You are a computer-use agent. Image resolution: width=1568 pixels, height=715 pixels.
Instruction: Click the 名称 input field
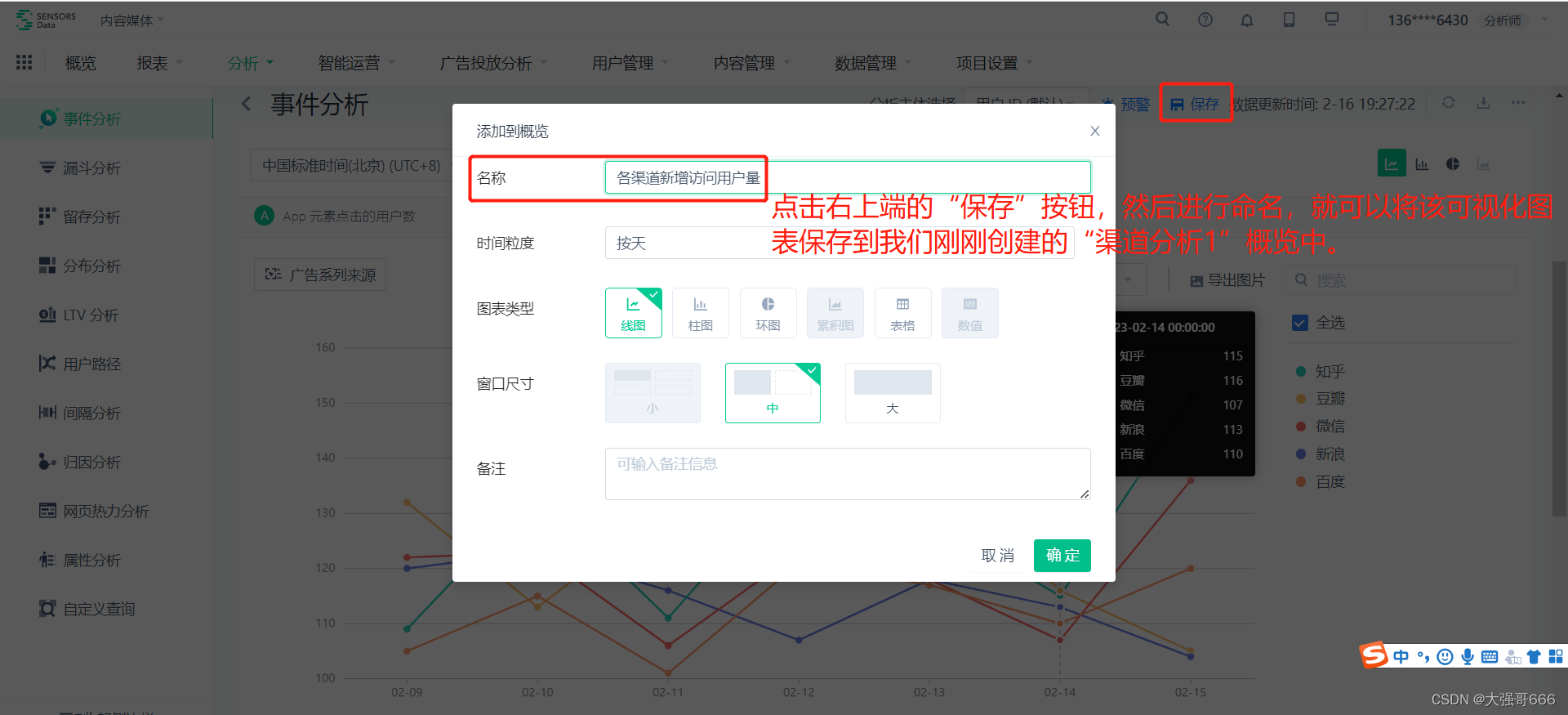(848, 177)
